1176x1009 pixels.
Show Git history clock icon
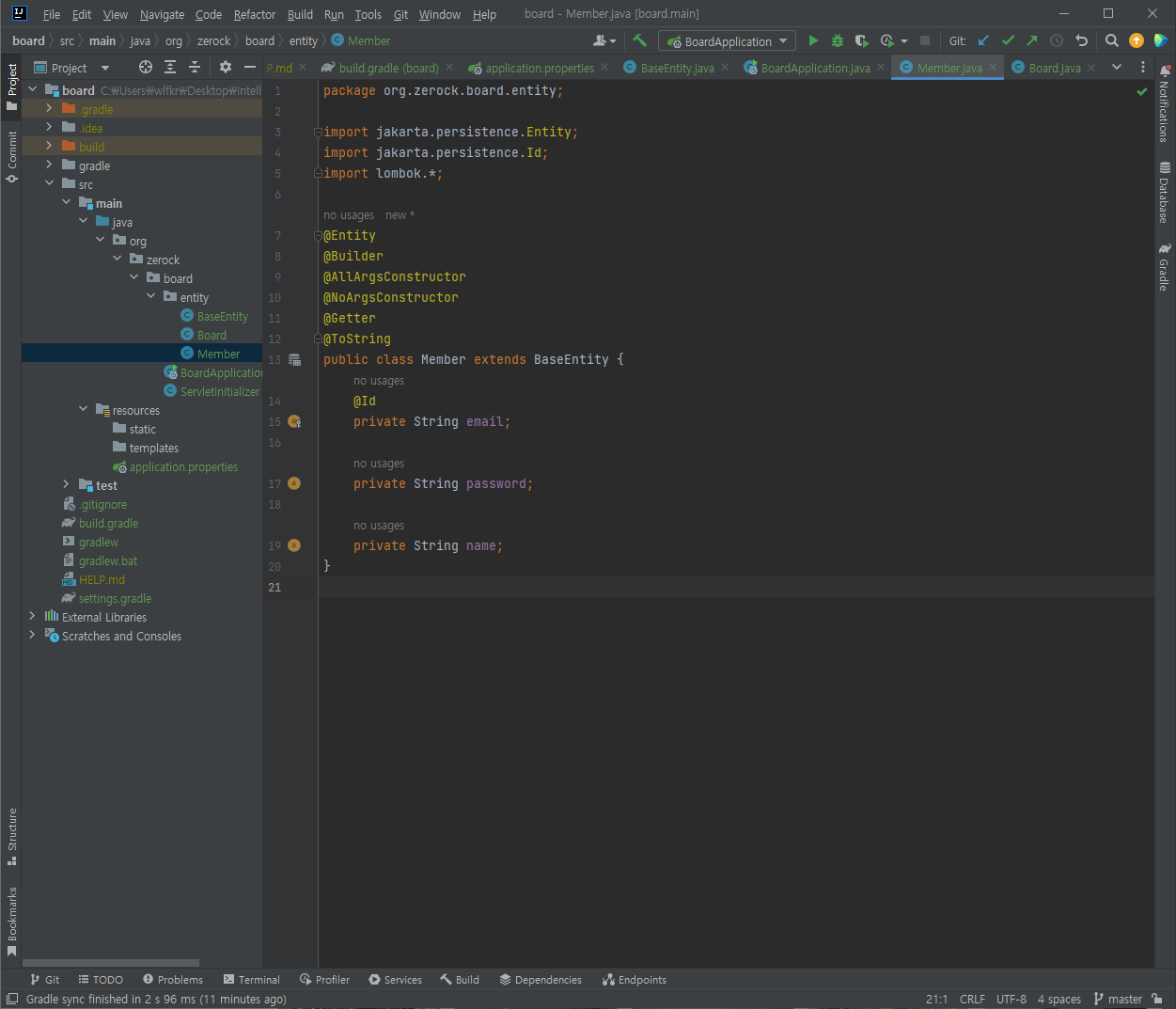point(1057,40)
